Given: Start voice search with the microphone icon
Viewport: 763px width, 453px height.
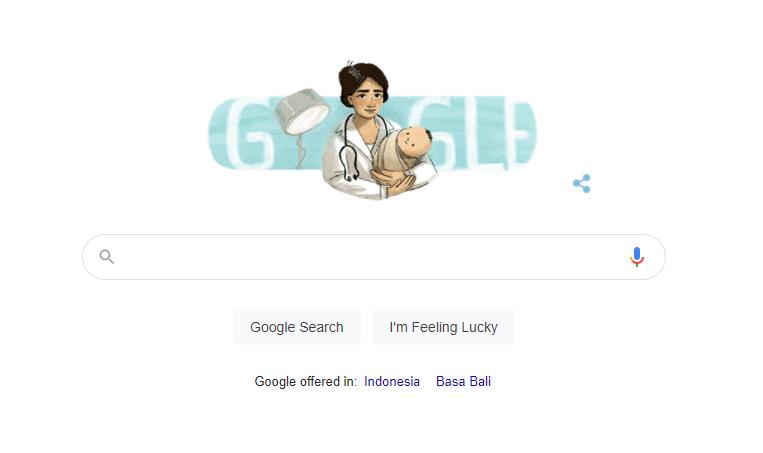Looking at the screenshot, I should click(636, 257).
